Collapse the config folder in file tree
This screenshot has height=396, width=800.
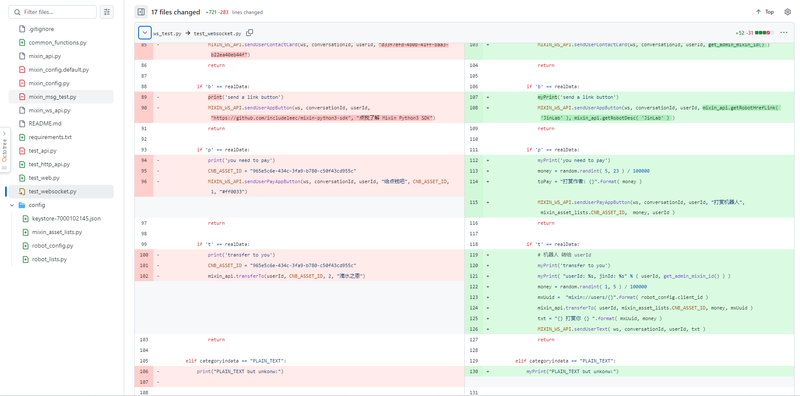[12, 205]
